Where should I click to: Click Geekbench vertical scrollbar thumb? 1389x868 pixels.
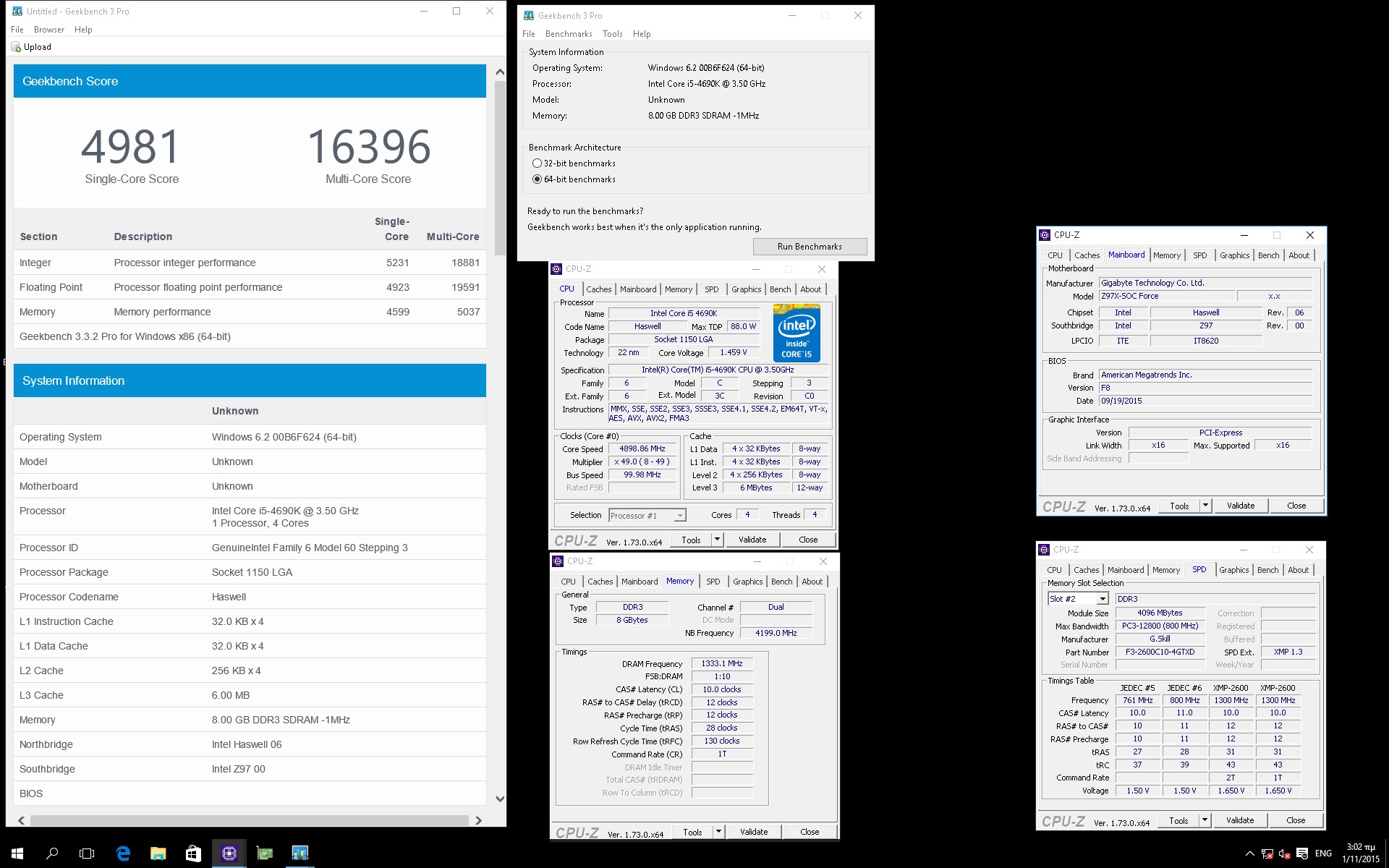(x=500, y=167)
